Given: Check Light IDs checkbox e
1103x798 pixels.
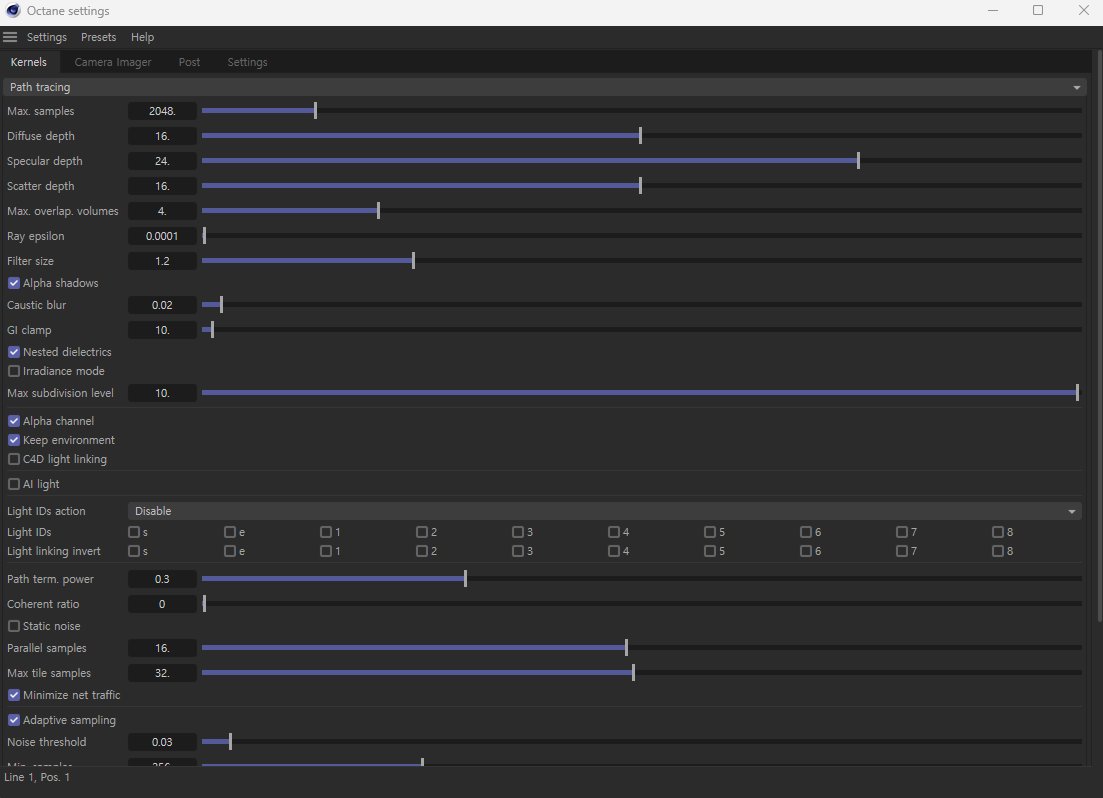Looking at the screenshot, I should coord(230,532).
